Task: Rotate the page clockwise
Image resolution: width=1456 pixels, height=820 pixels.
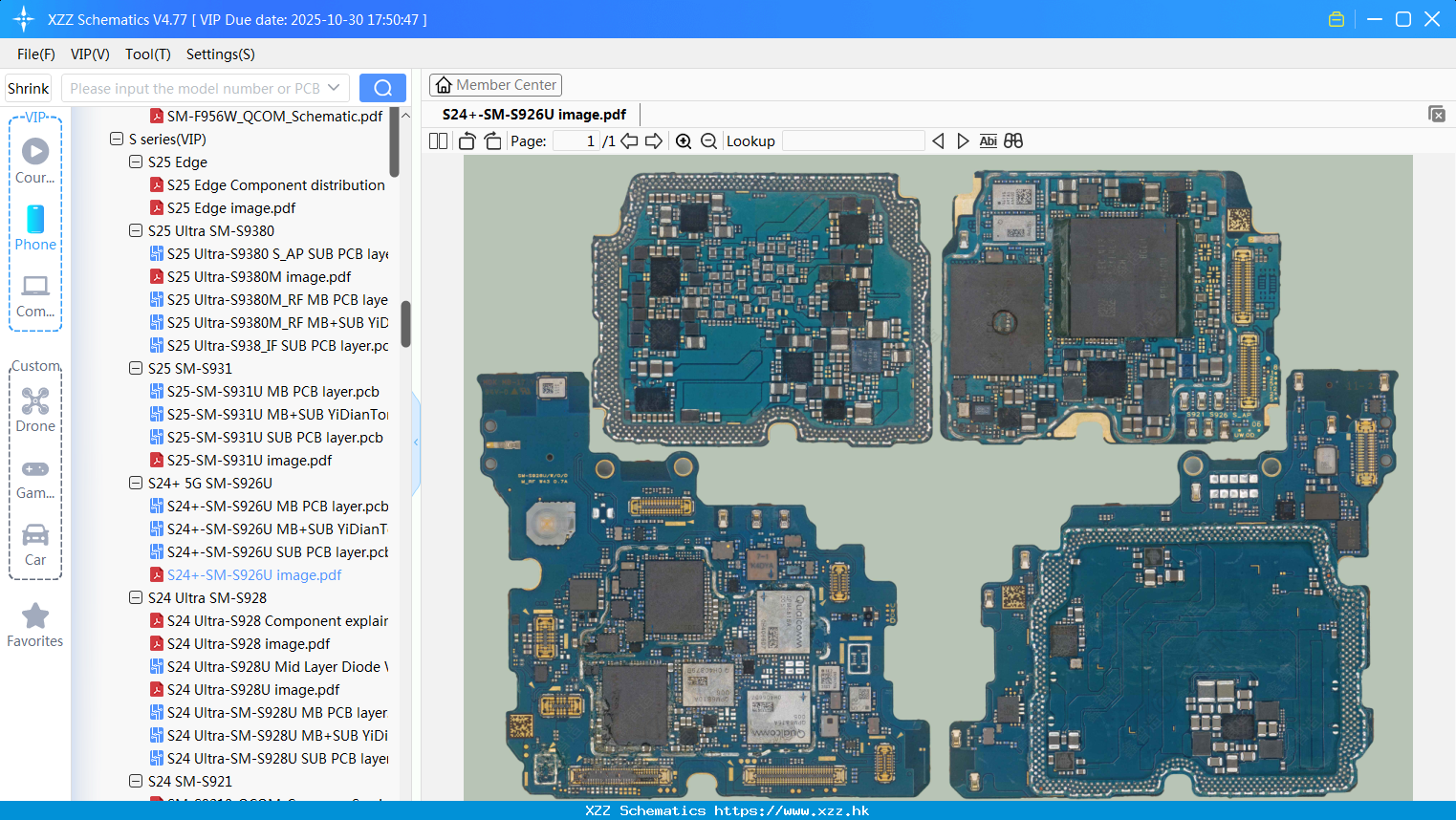Action: pyautogui.click(x=492, y=140)
